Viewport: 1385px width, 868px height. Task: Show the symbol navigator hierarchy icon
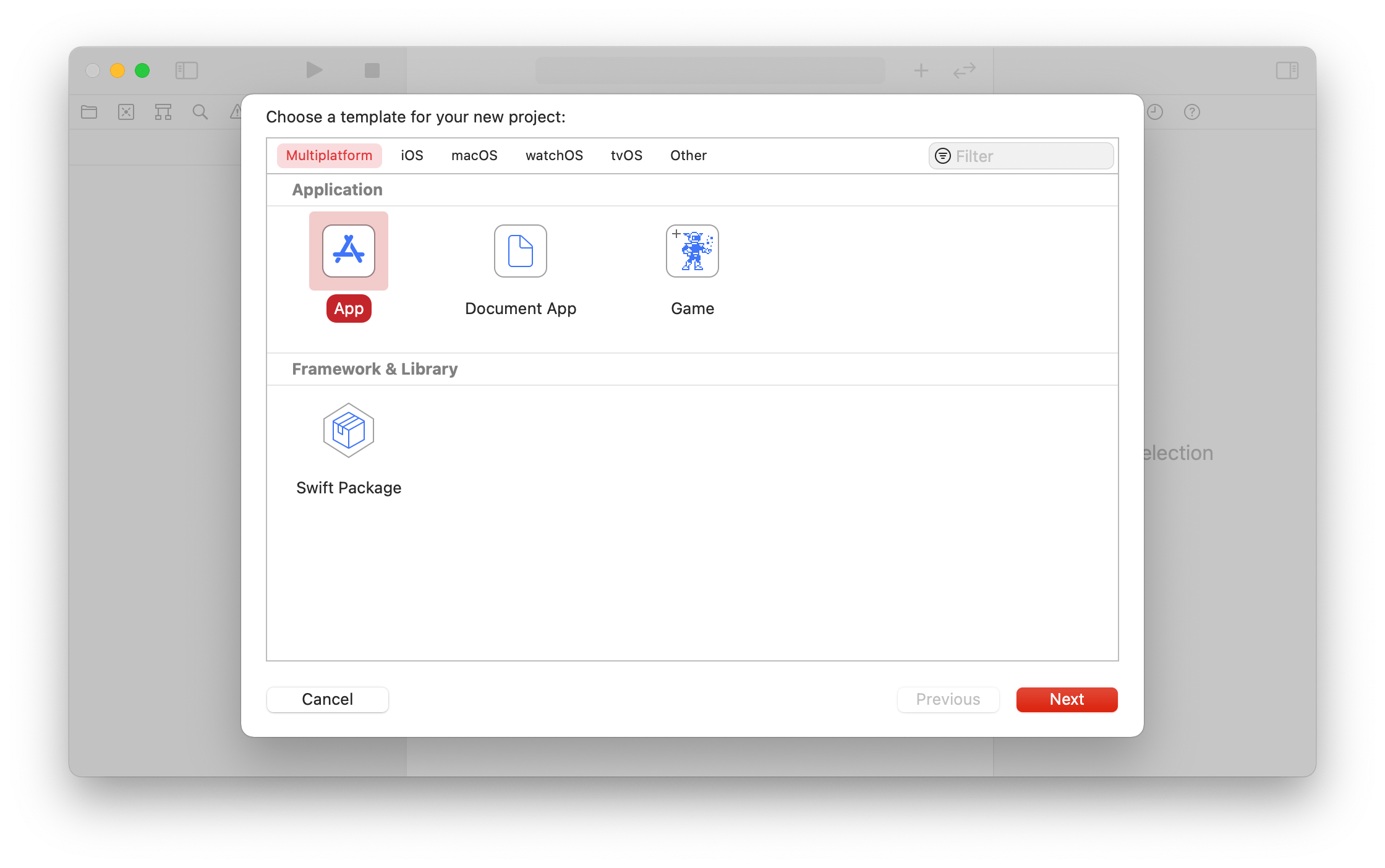pos(163,112)
